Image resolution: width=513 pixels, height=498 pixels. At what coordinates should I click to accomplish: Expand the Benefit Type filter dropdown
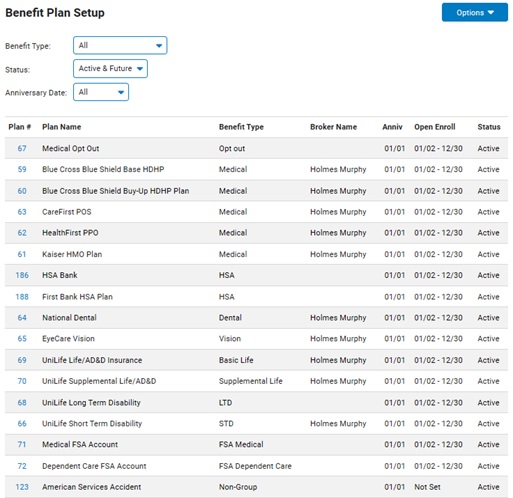pos(120,45)
